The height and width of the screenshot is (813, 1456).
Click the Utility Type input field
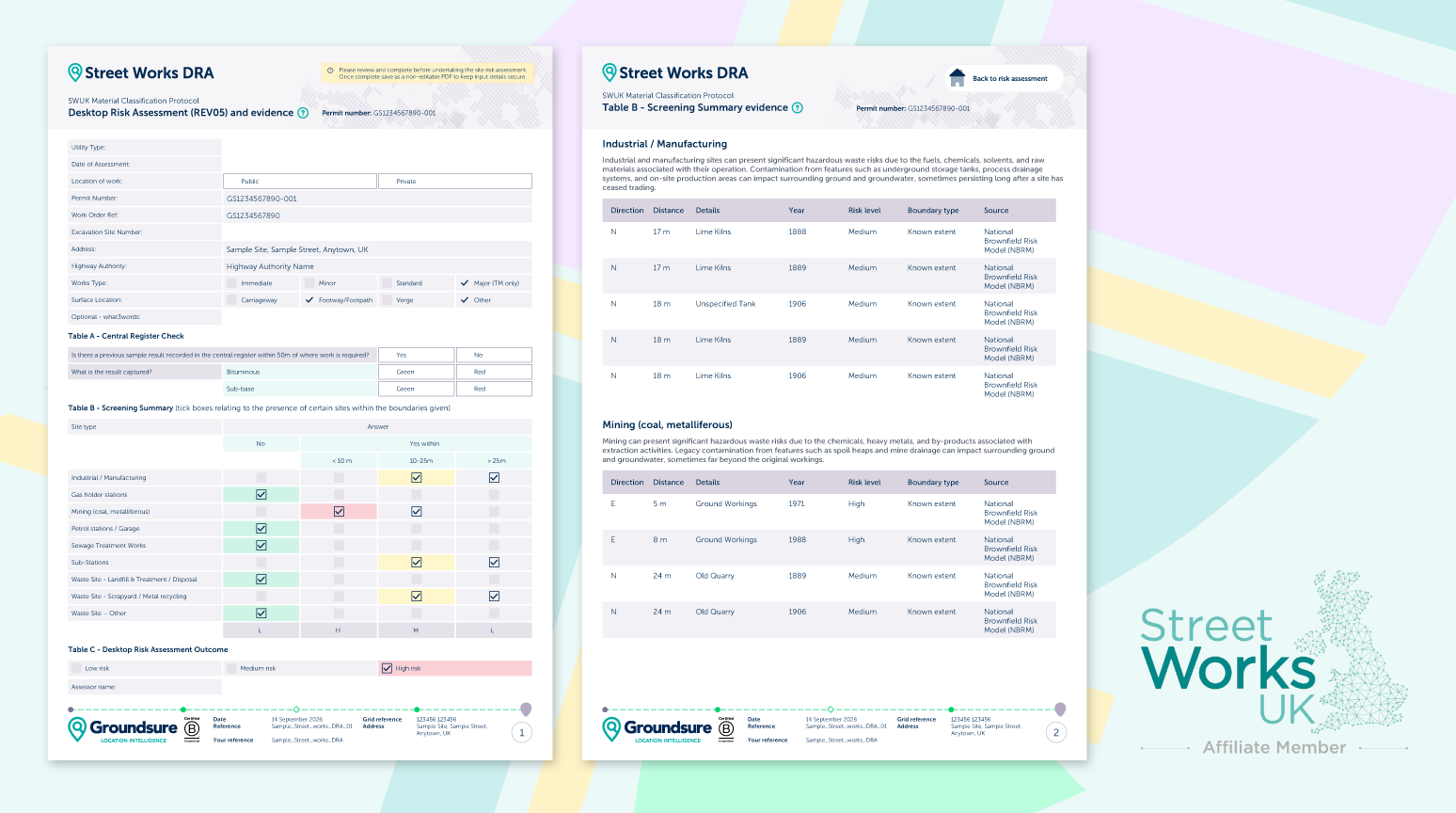coord(377,148)
